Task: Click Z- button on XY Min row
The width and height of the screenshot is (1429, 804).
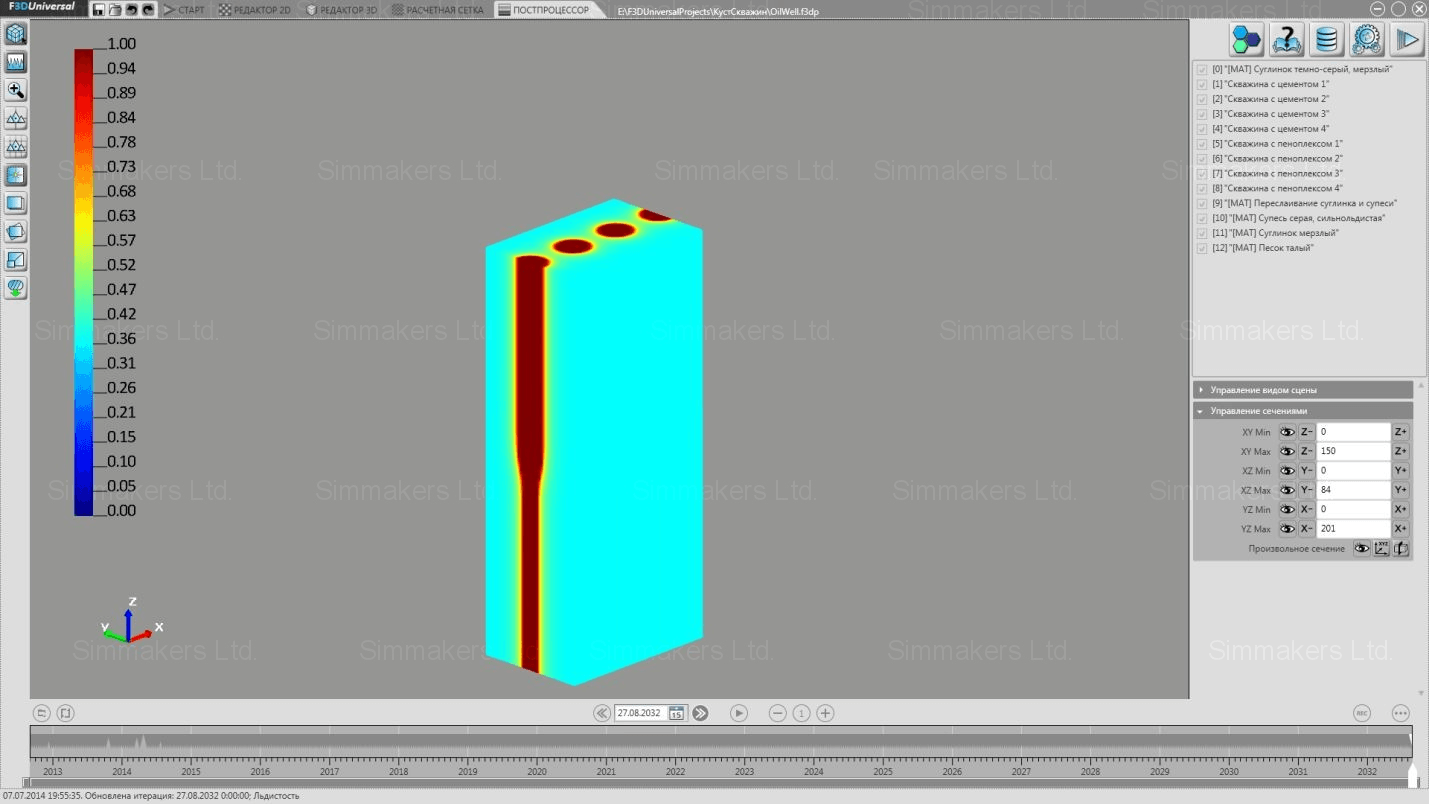Action: tap(1306, 432)
